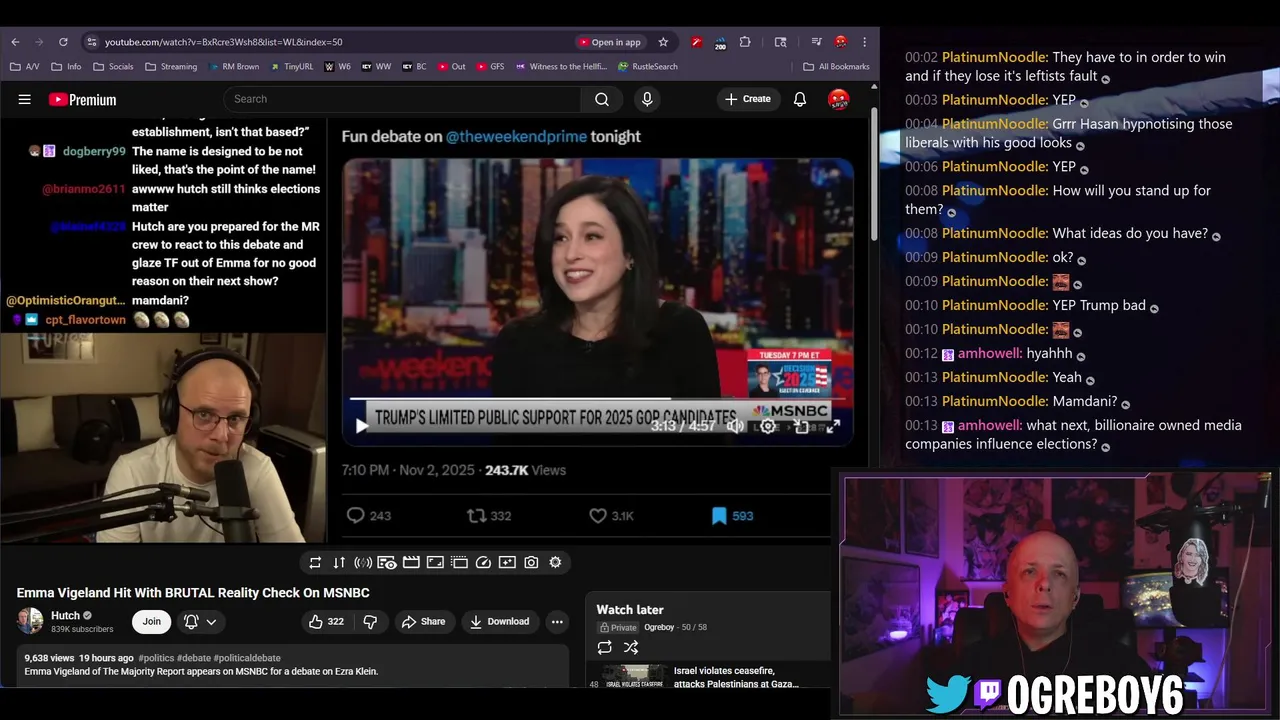Click the volume boost icon in enhancer toolbar
Screen dimensions: 1280x720
(x=363, y=563)
